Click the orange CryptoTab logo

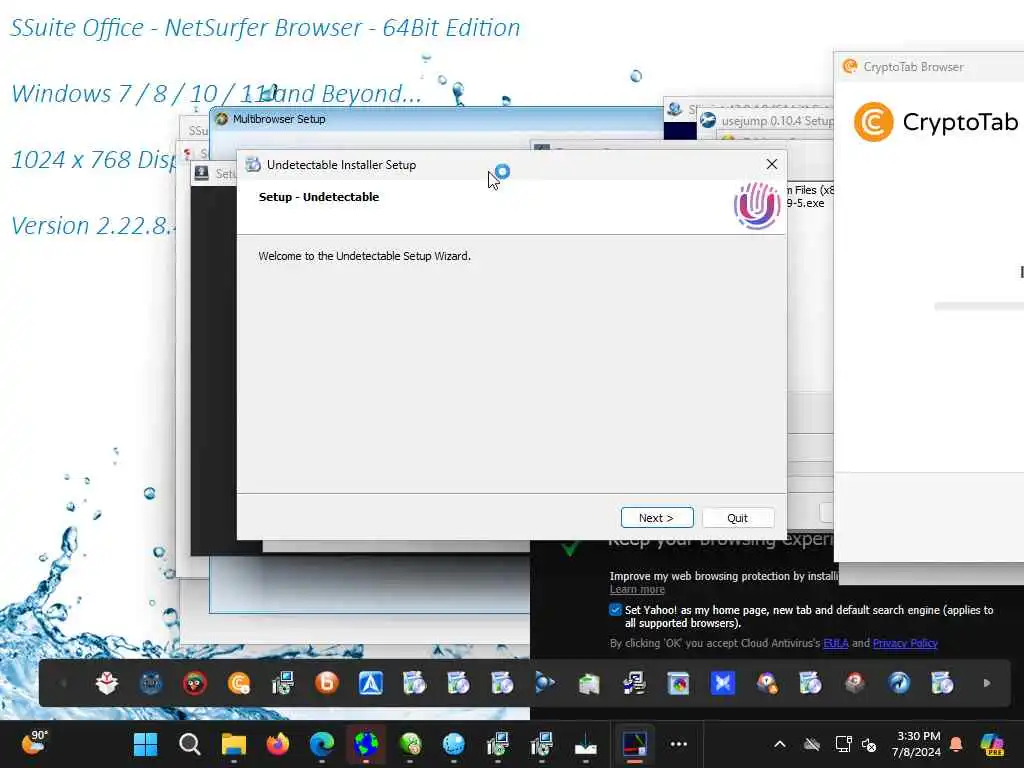(x=873, y=122)
